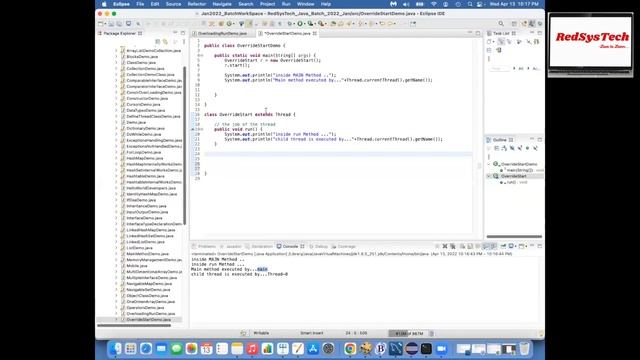Viewport: 640px width, 360px height.
Task: Toggle Hide Non-Public Members in Outline
Action: click(527, 148)
